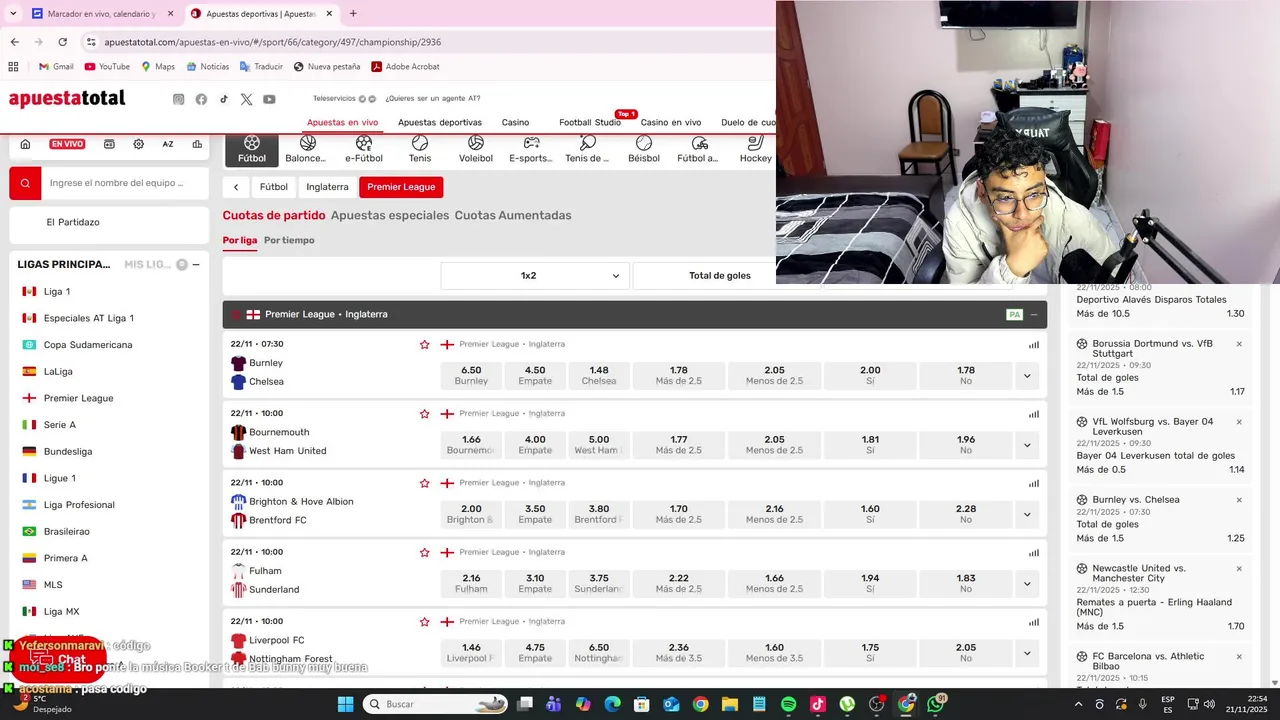Viewport: 1280px width, 720px height.
Task: Remove Burnley vs. Chelsea from bet slip
Action: point(1239,500)
